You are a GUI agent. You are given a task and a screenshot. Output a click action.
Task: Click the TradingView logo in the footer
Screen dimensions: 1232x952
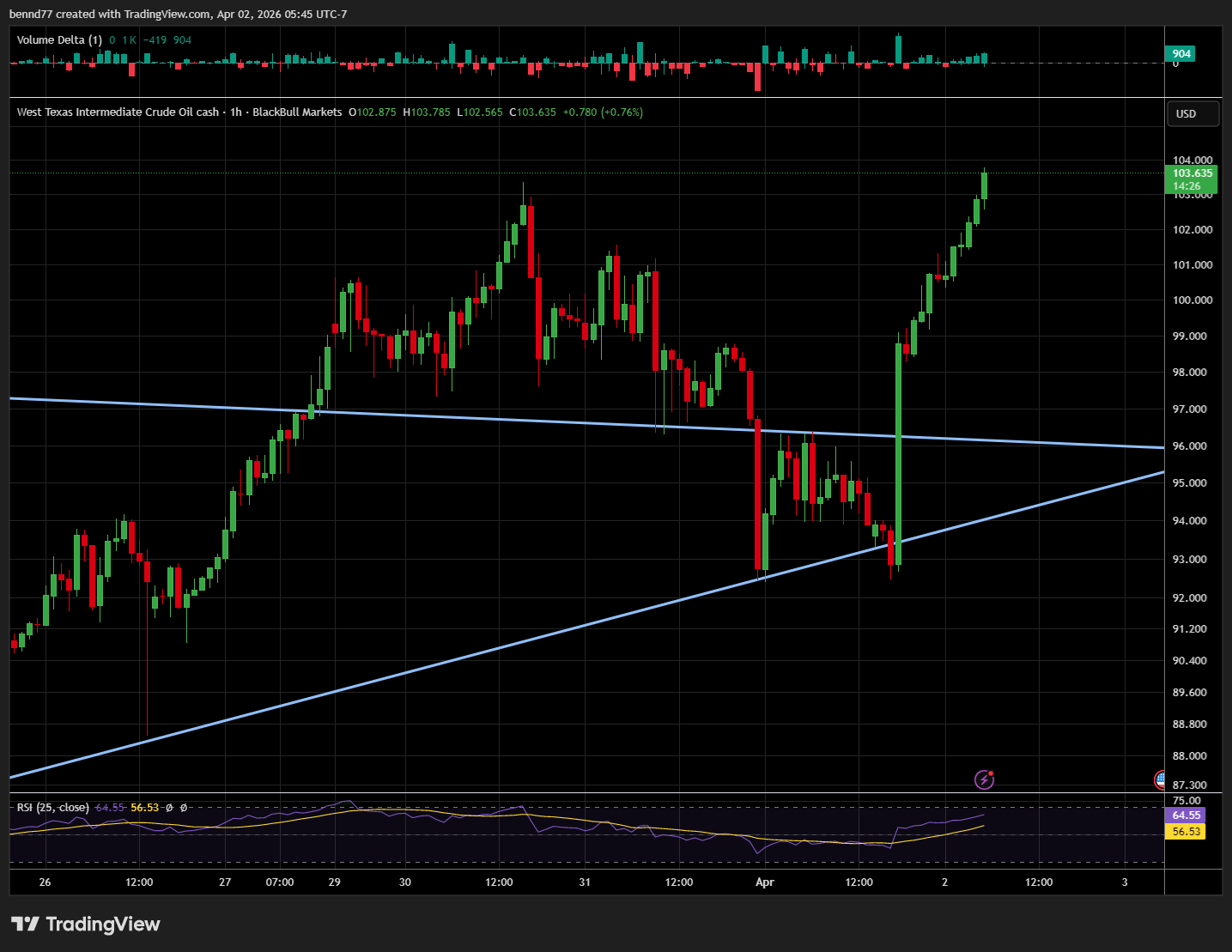click(x=86, y=925)
